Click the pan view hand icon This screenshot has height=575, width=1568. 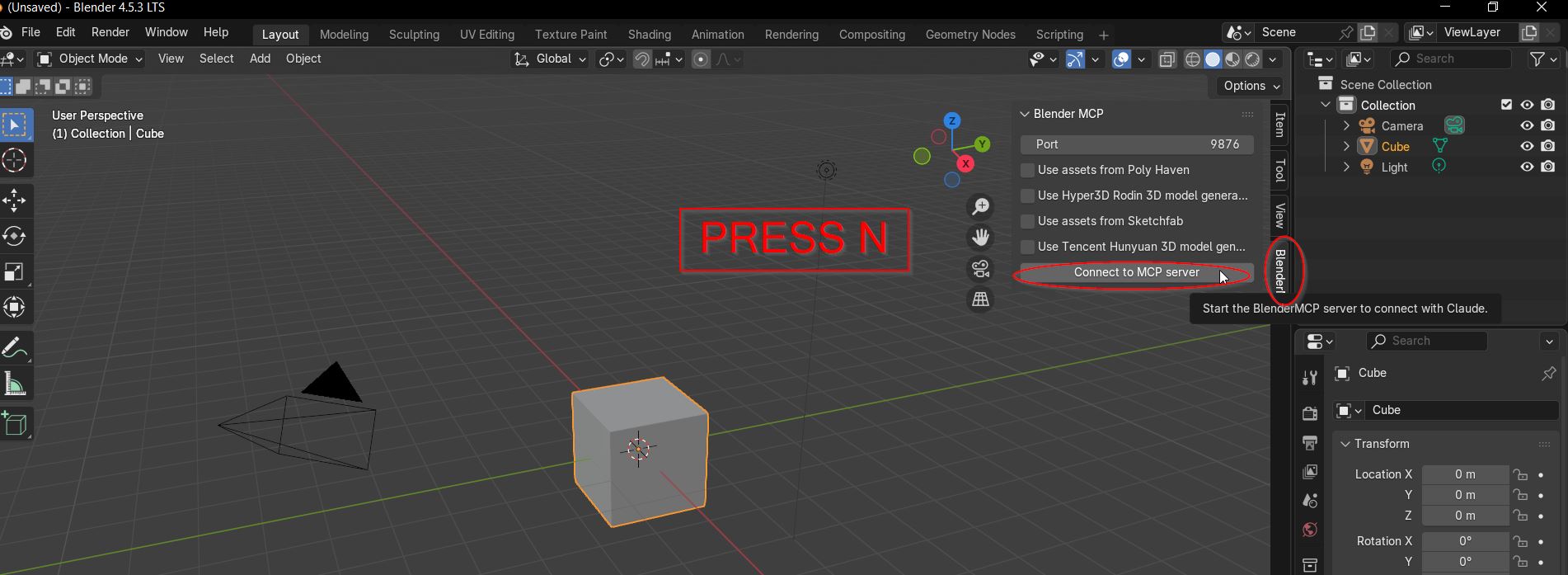[980, 238]
